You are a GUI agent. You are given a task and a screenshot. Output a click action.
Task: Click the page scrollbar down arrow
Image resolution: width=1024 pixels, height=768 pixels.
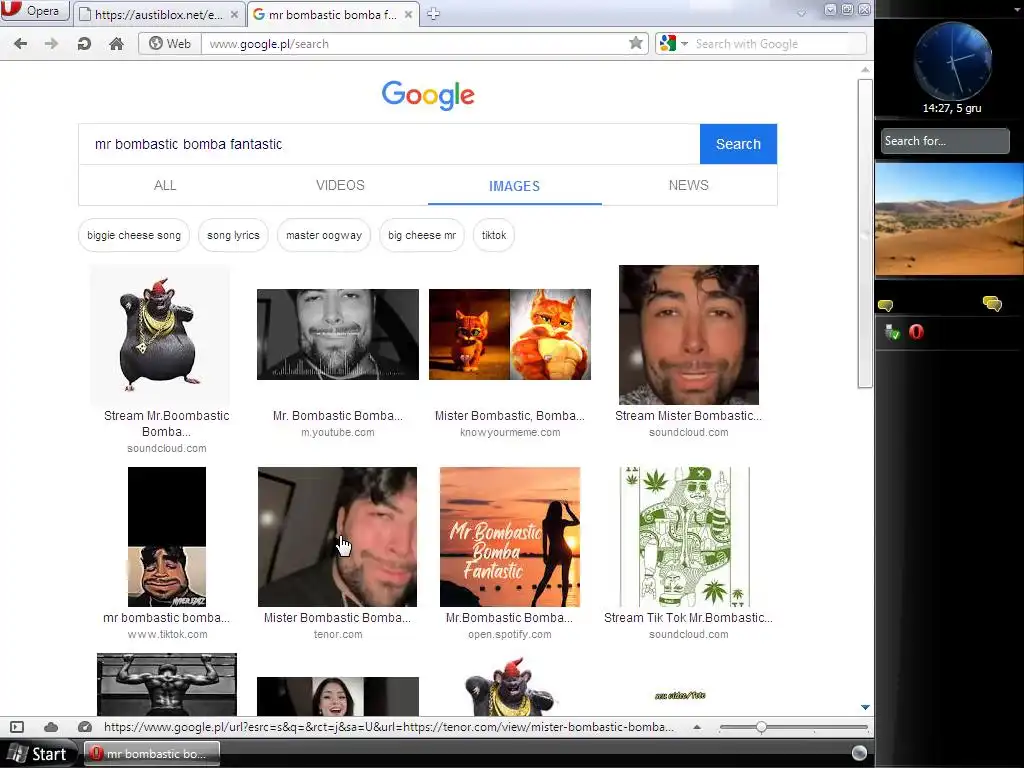(x=865, y=707)
